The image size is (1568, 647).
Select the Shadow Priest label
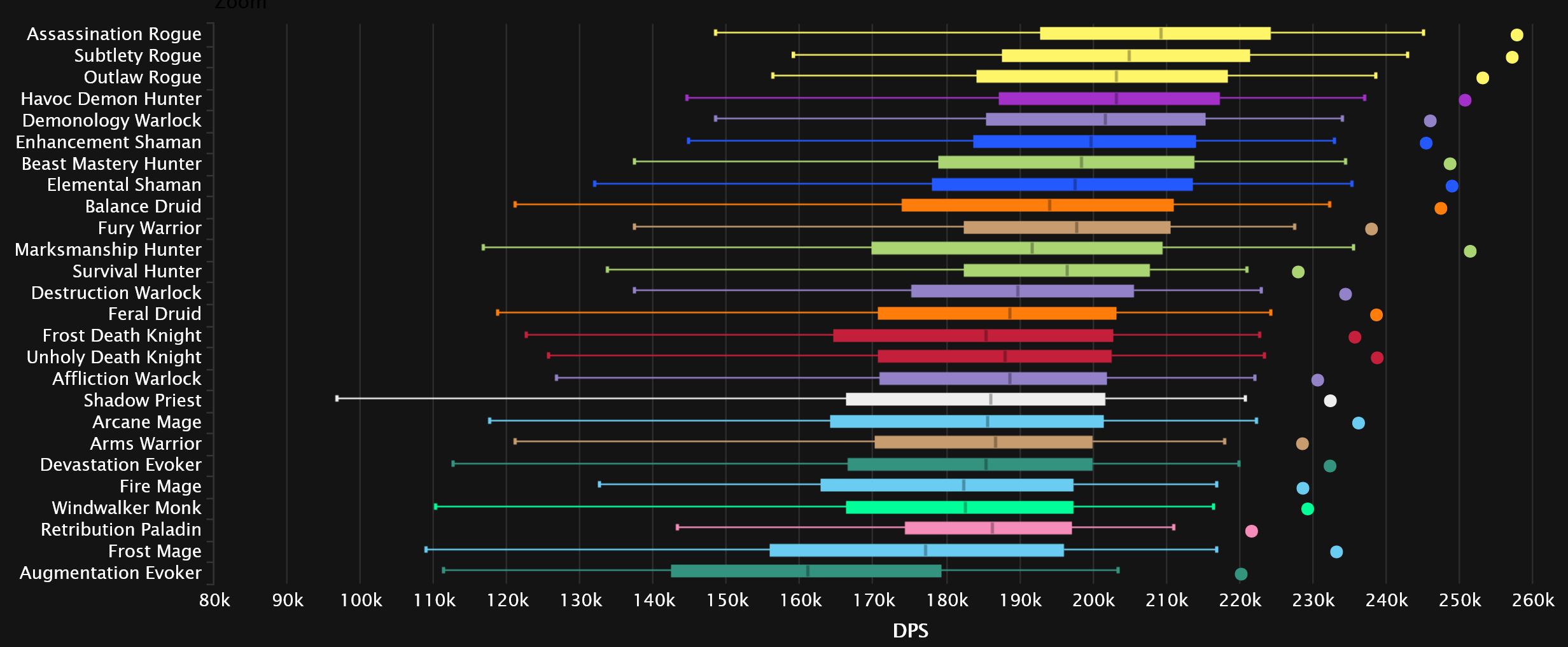143,400
